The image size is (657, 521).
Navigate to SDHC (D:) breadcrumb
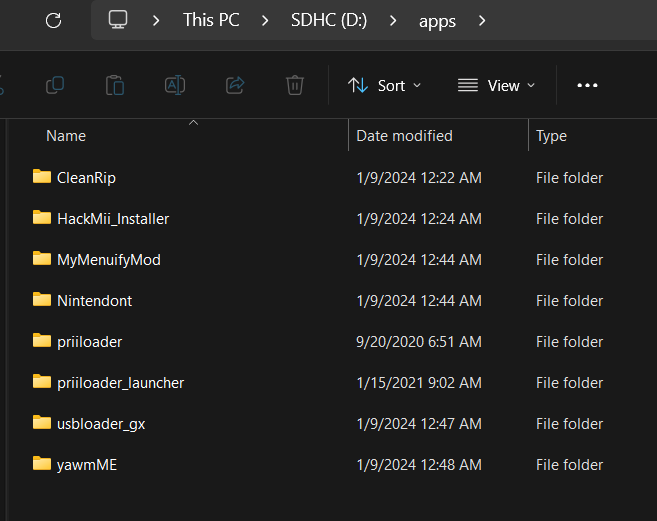[x=329, y=20]
